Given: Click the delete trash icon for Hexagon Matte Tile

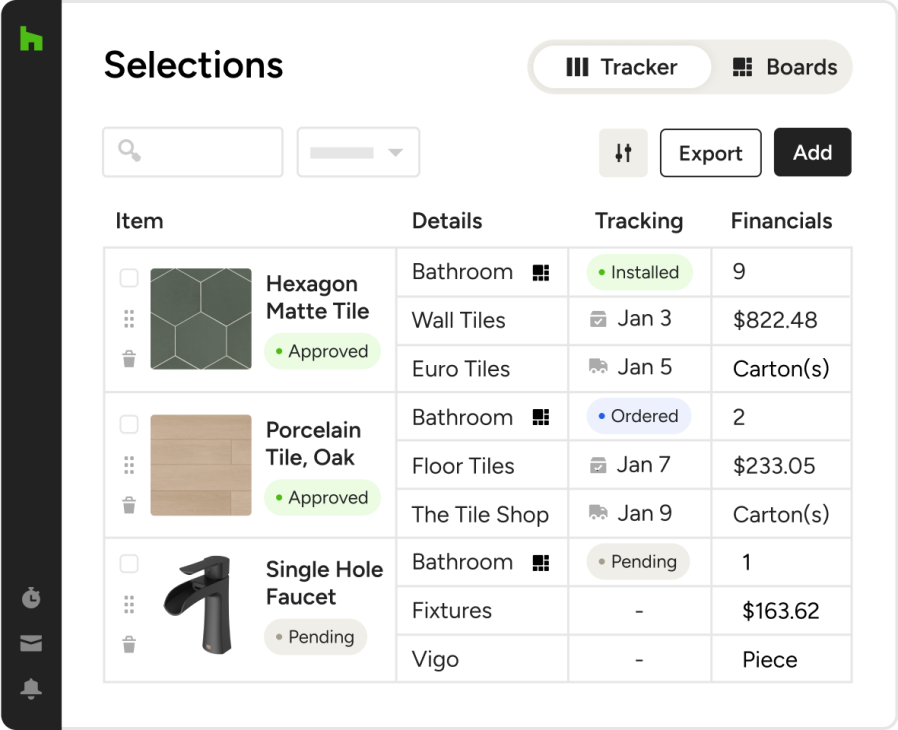Looking at the screenshot, I should (129, 358).
